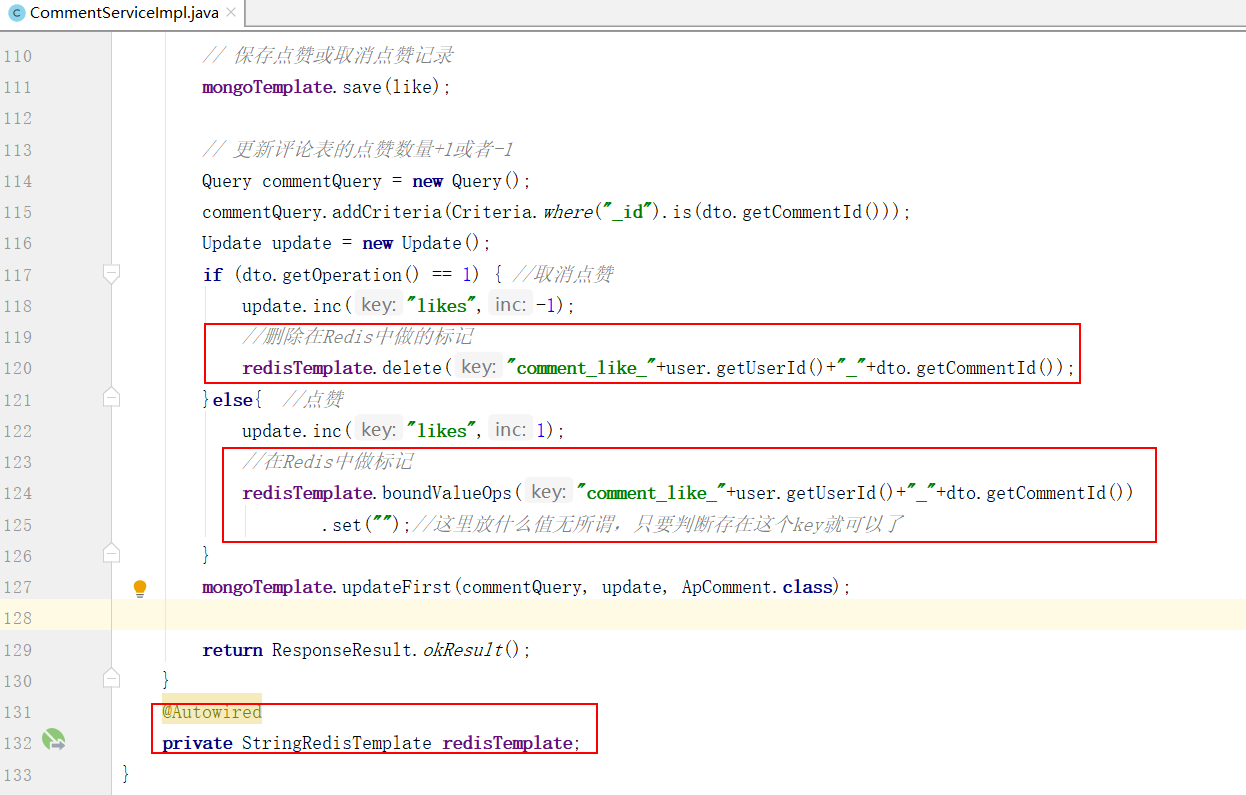The height and width of the screenshot is (795, 1246).
Task: Click the Spring bean gutter icon on line 132
Action: tap(54, 742)
